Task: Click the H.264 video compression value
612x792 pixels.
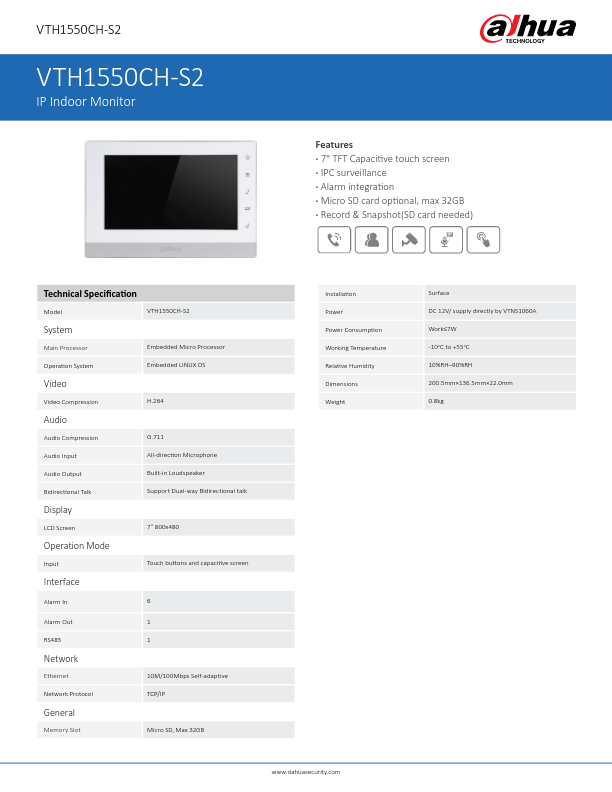Action: tap(155, 401)
